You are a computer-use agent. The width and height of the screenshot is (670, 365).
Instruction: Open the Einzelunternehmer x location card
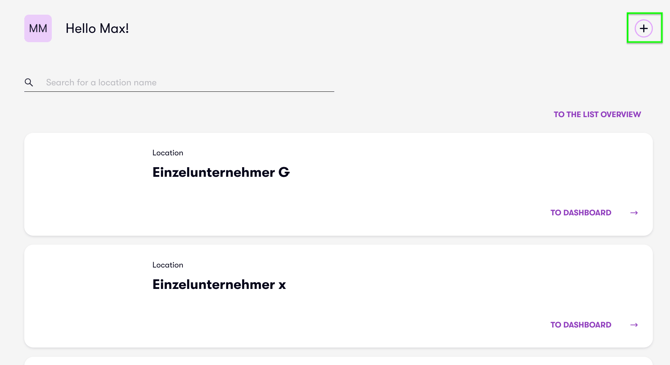point(338,296)
